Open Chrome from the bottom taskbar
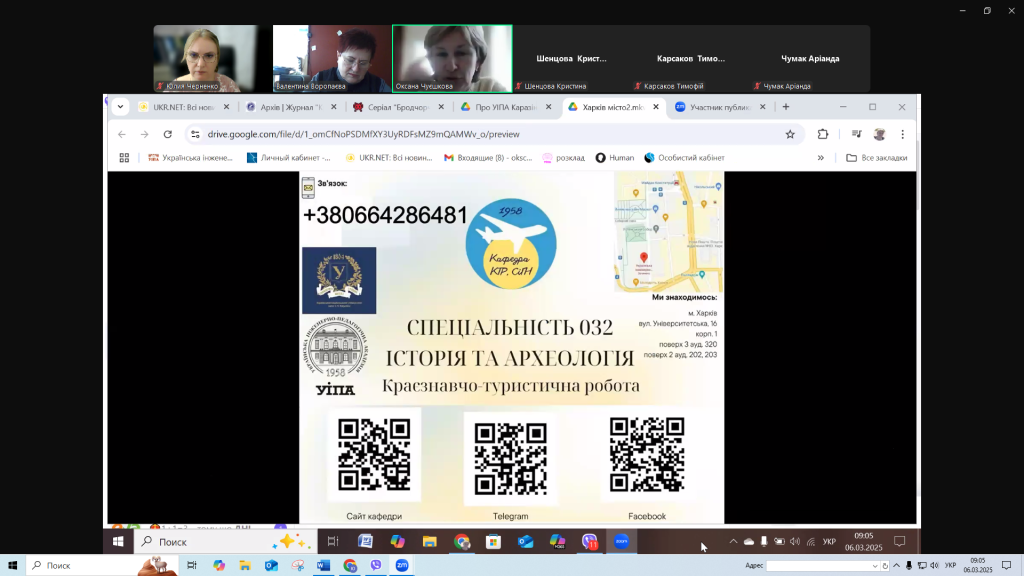The height and width of the screenshot is (576, 1024). (350, 566)
